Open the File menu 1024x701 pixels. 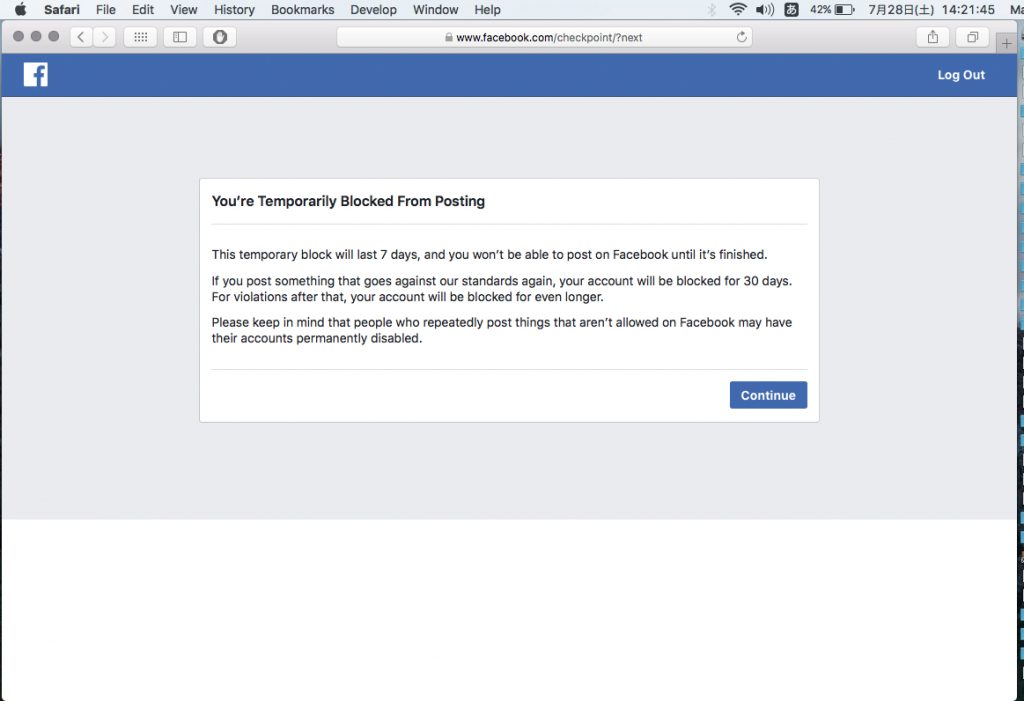tap(105, 10)
